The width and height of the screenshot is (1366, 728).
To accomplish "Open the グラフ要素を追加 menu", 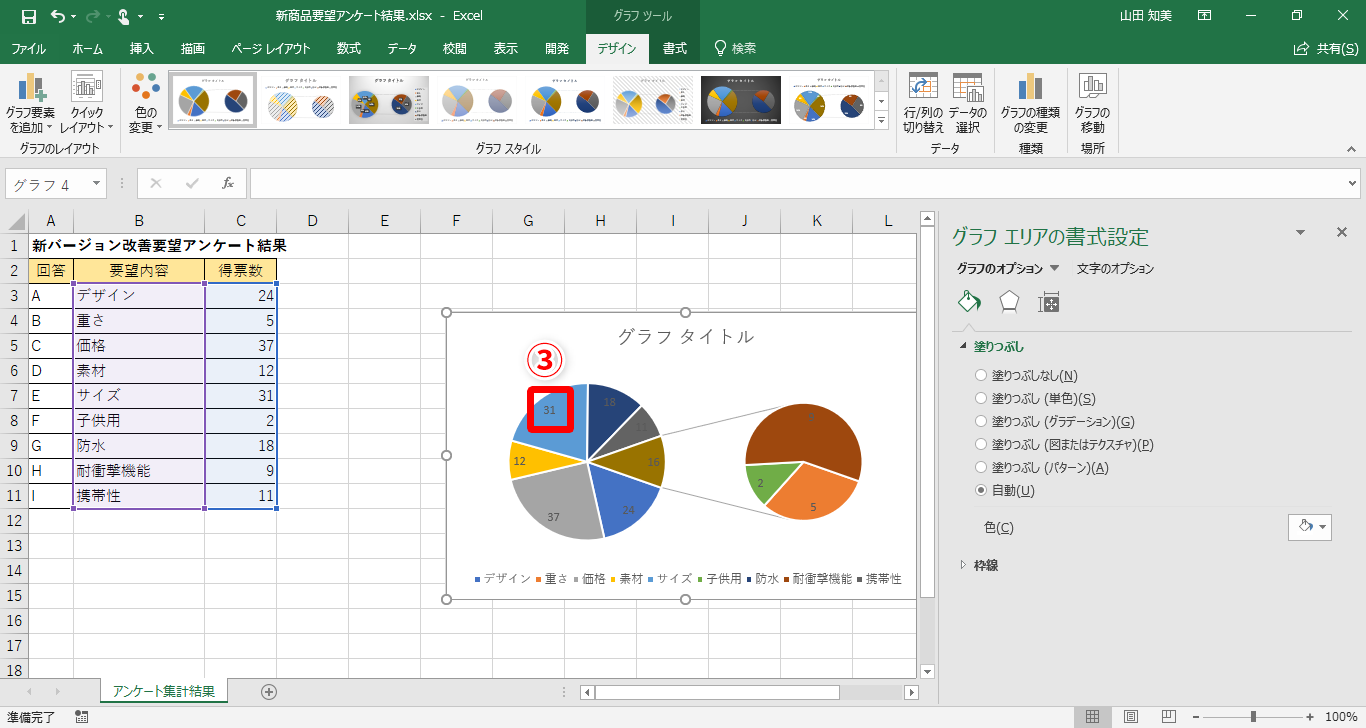I will coord(30,104).
